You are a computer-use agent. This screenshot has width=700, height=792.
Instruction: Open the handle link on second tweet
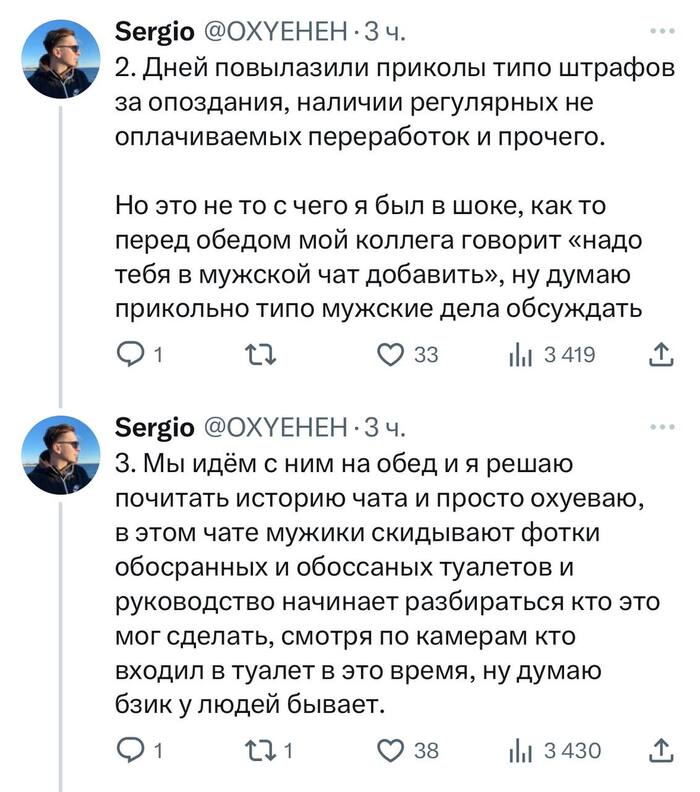274,429
